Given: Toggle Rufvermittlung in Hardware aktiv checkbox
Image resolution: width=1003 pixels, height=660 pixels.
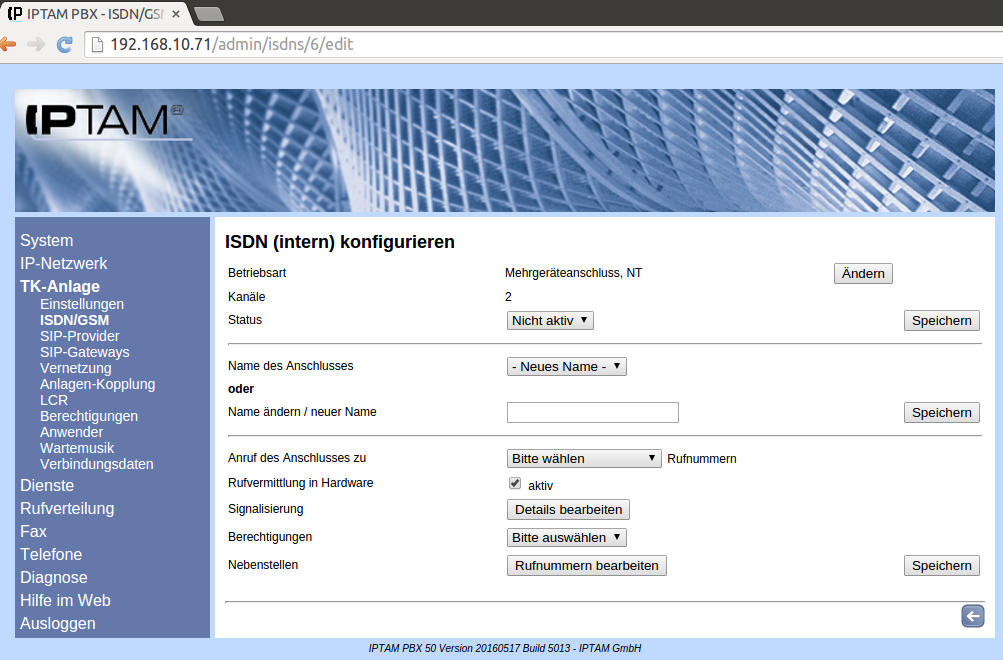Looking at the screenshot, I should (x=515, y=483).
